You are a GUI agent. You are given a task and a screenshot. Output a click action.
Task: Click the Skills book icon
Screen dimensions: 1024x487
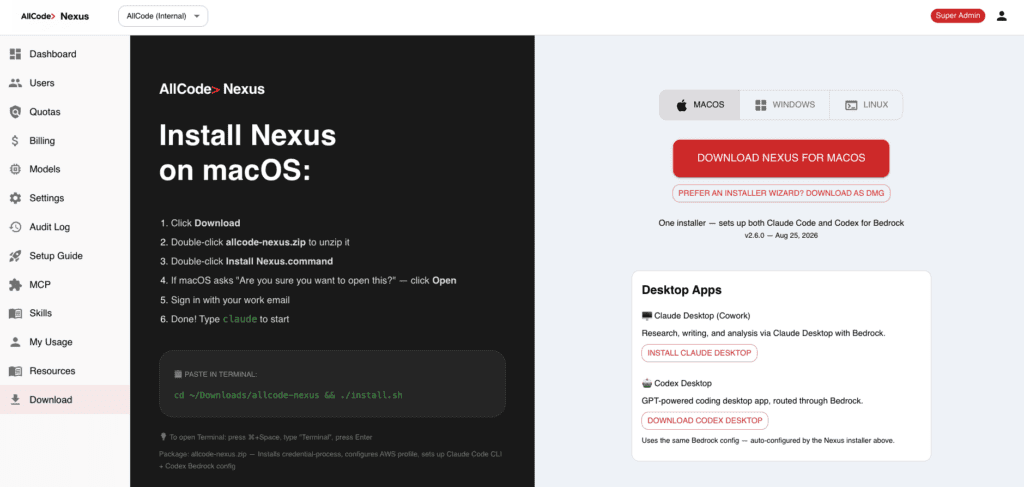[x=16, y=313]
